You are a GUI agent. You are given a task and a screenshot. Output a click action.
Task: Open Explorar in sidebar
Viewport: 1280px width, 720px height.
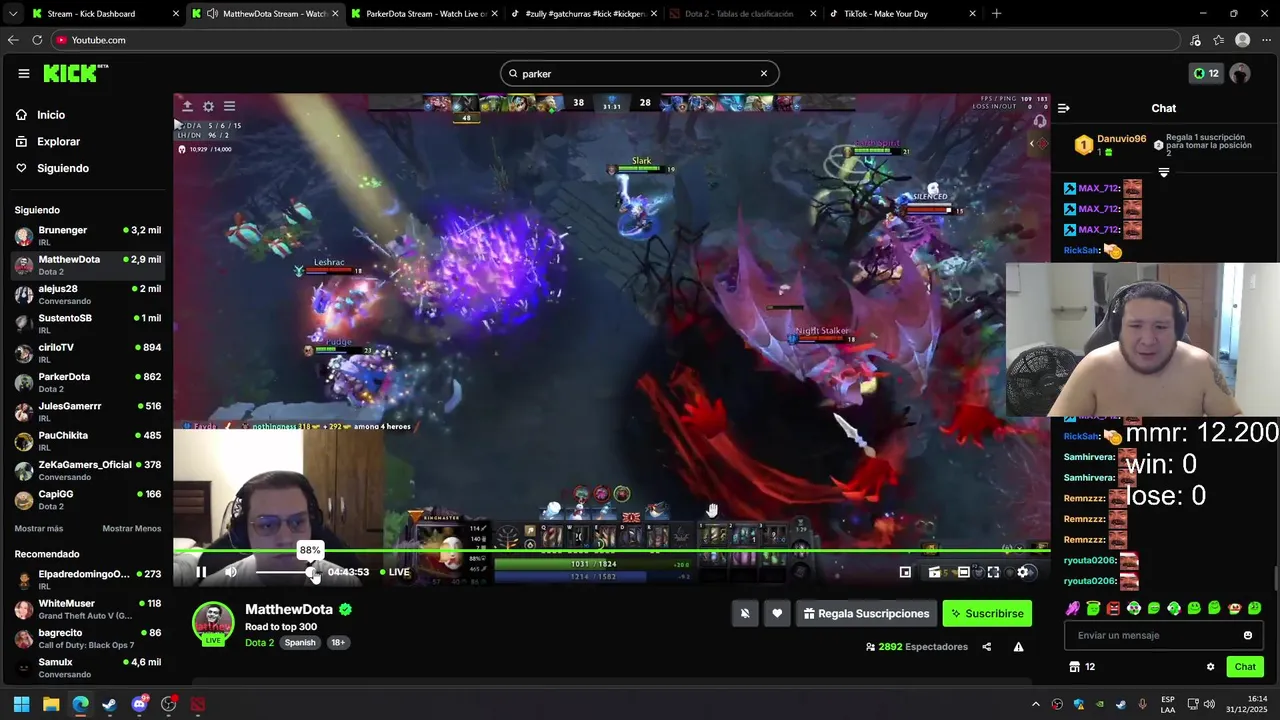48,142
